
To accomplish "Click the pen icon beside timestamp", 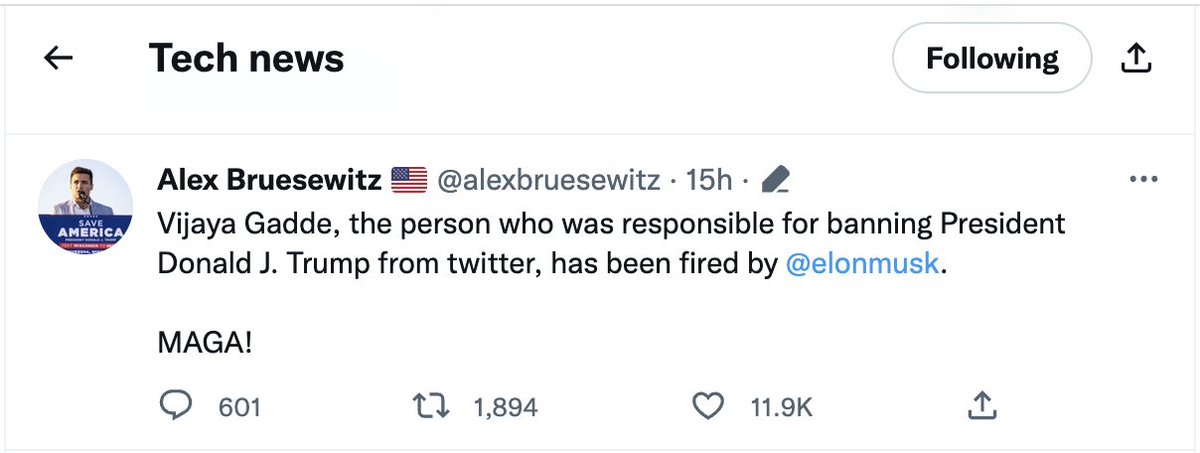I will coord(775,181).
